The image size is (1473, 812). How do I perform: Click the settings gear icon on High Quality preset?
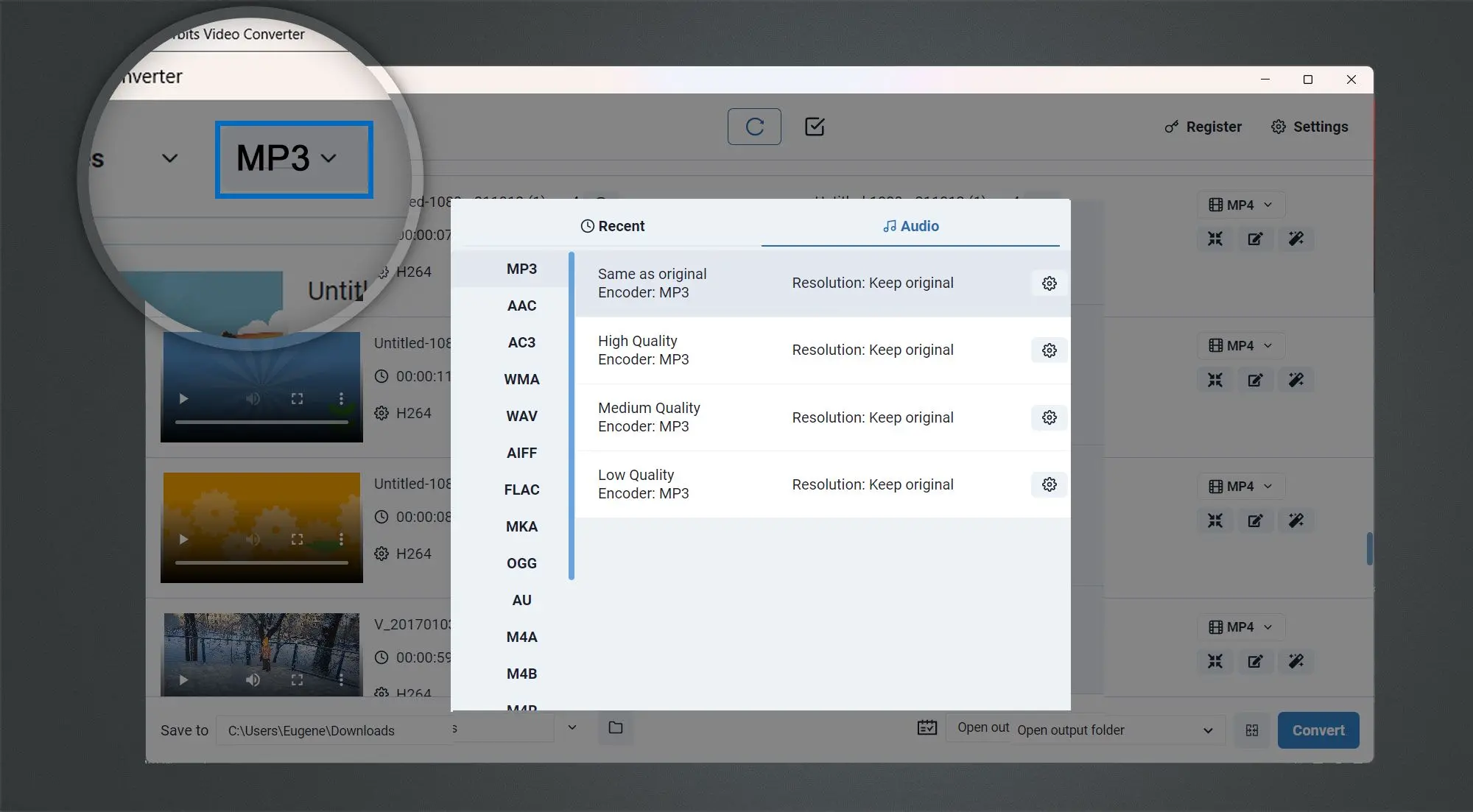[x=1047, y=349]
